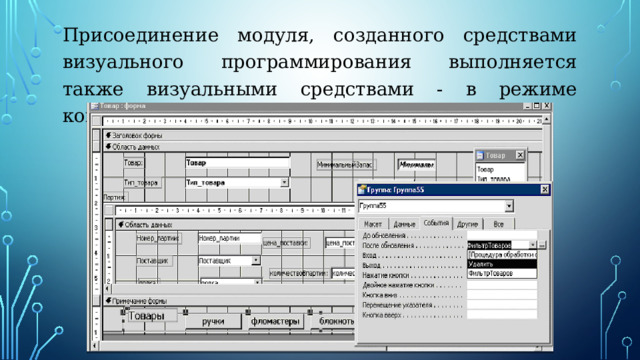Close the Группа: Группа55 properties window

tap(544, 189)
